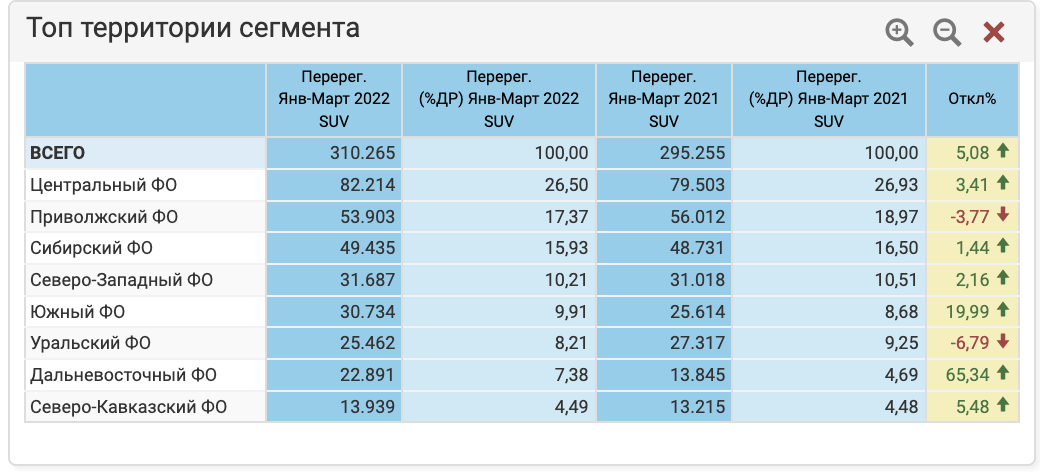The image size is (1040, 476).
Task: Click the 65,34 deviation value cell
Action: pyautogui.click(x=964, y=375)
